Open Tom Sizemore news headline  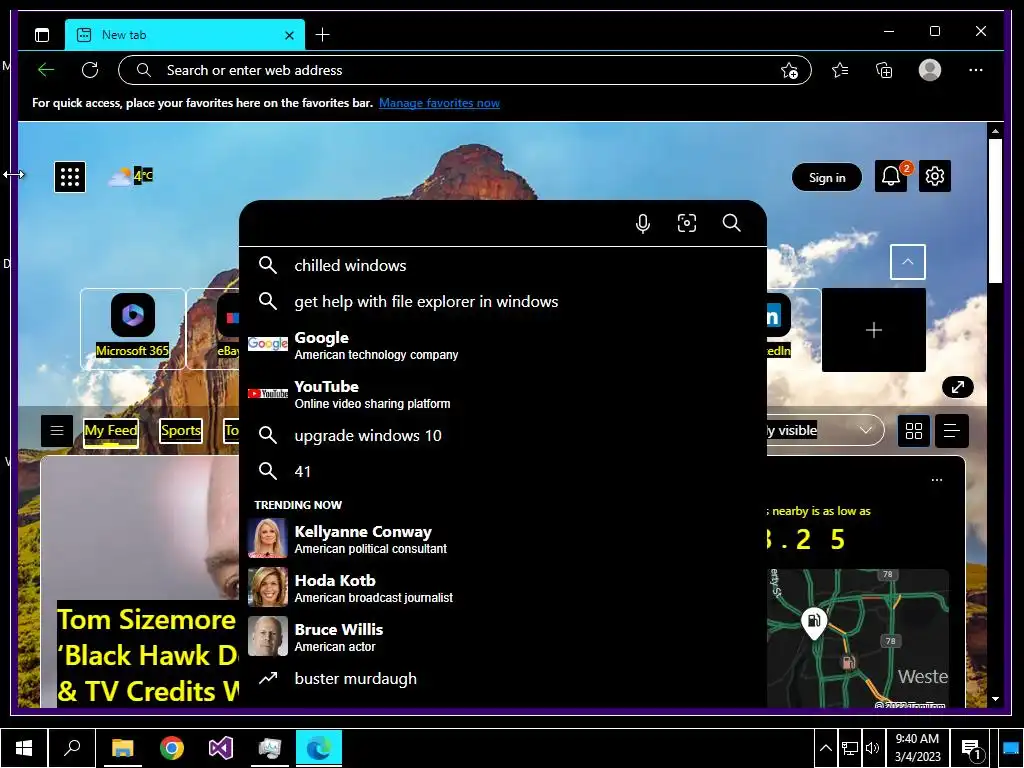[147, 655]
